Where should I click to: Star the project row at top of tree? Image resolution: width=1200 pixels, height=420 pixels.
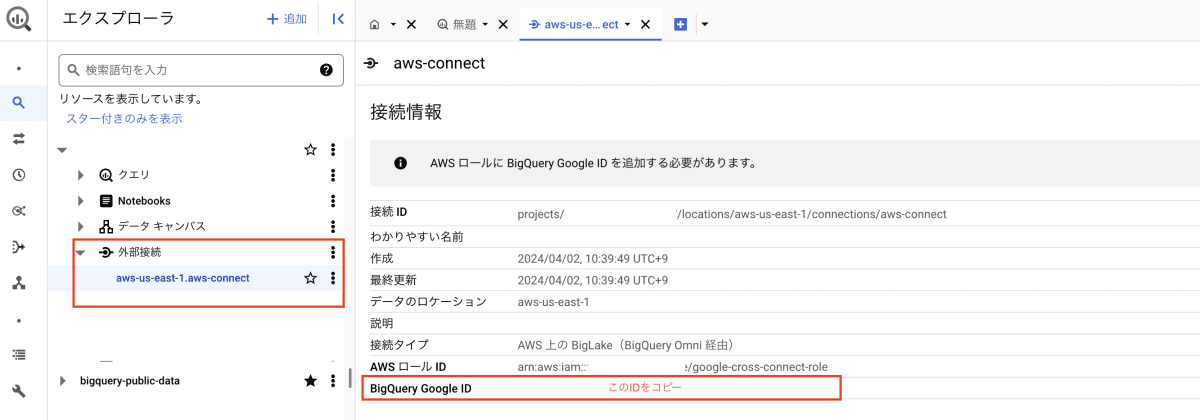pyautogui.click(x=310, y=149)
